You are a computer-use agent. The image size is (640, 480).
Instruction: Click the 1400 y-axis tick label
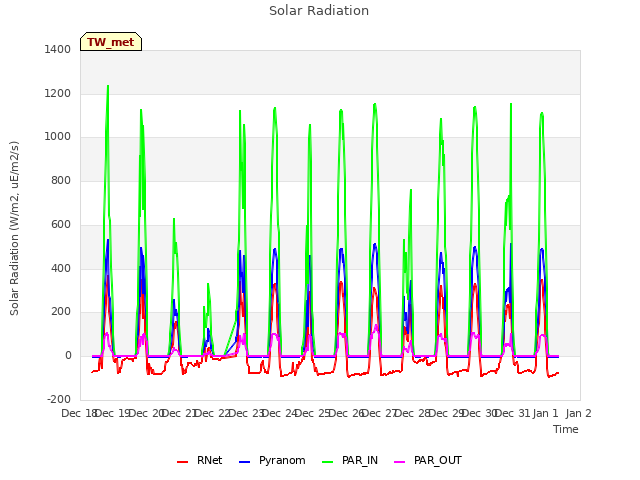pos(58,49)
